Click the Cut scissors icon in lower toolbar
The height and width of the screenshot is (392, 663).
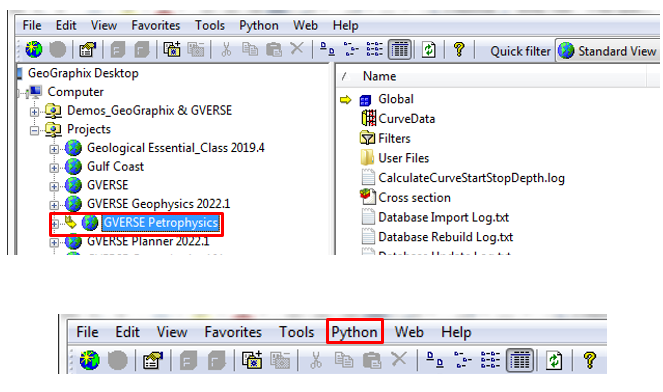click(315, 360)
